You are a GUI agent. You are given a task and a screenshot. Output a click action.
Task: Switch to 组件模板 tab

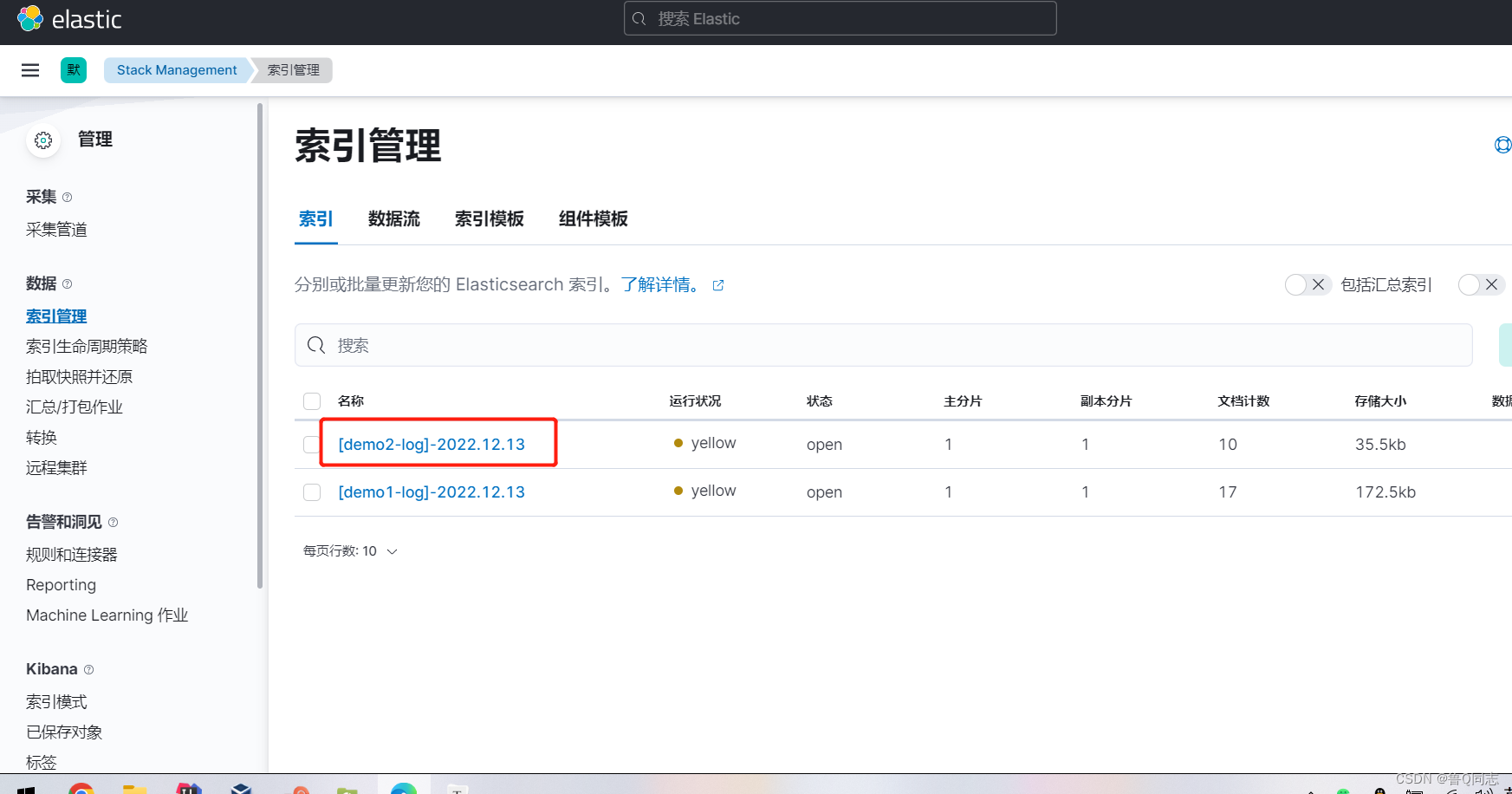pos(594,219)
